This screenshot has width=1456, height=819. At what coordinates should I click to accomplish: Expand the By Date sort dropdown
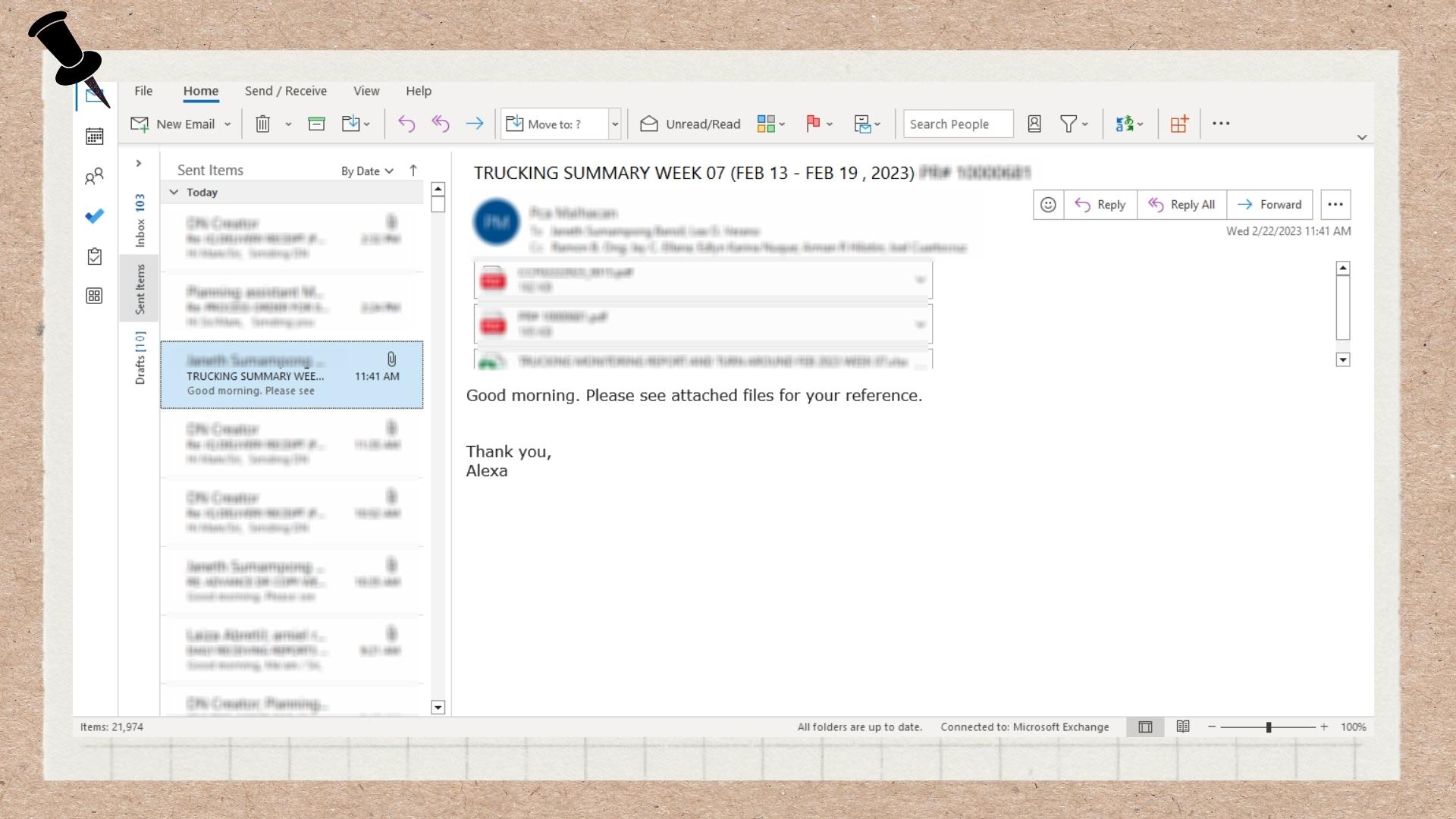click(367, 171)
